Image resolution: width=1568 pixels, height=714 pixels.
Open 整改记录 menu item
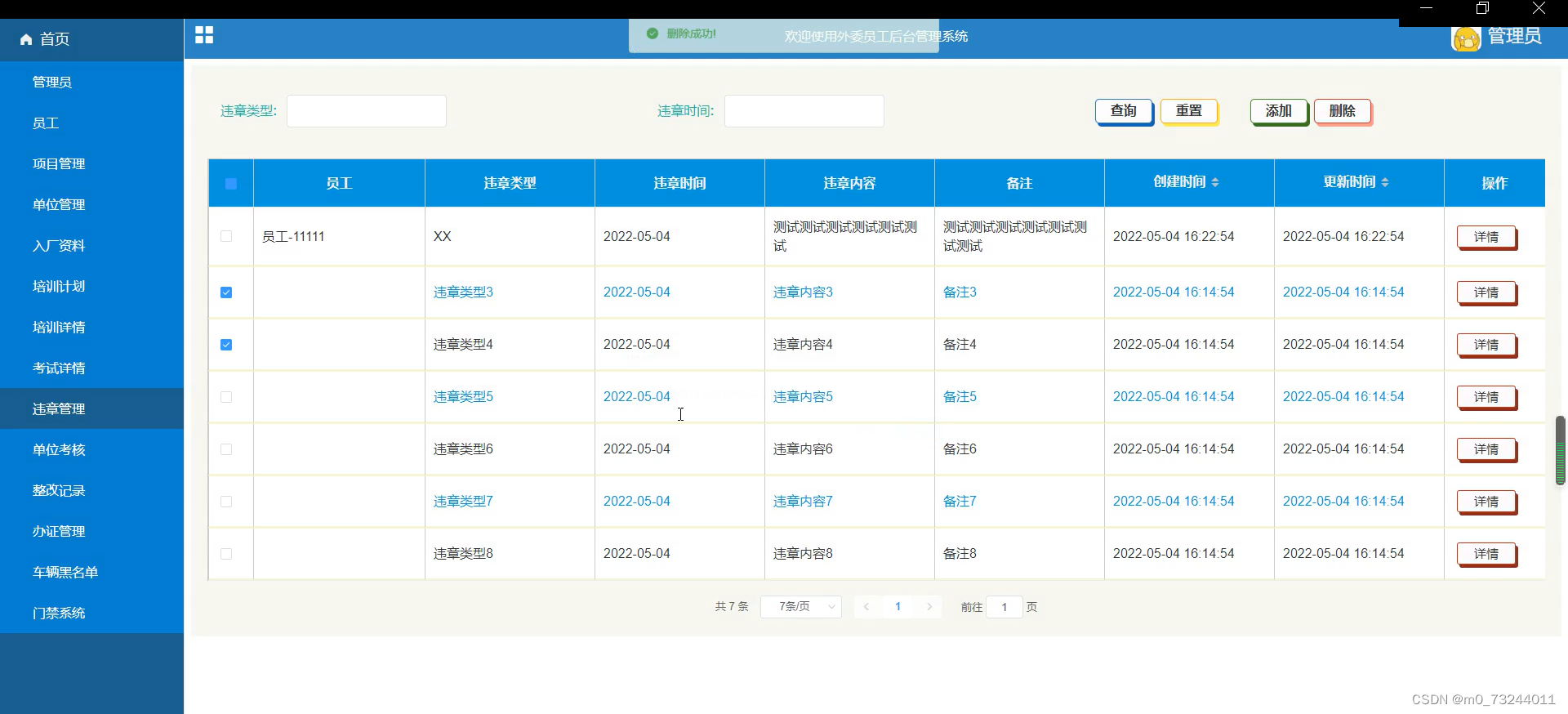point(91,490)
